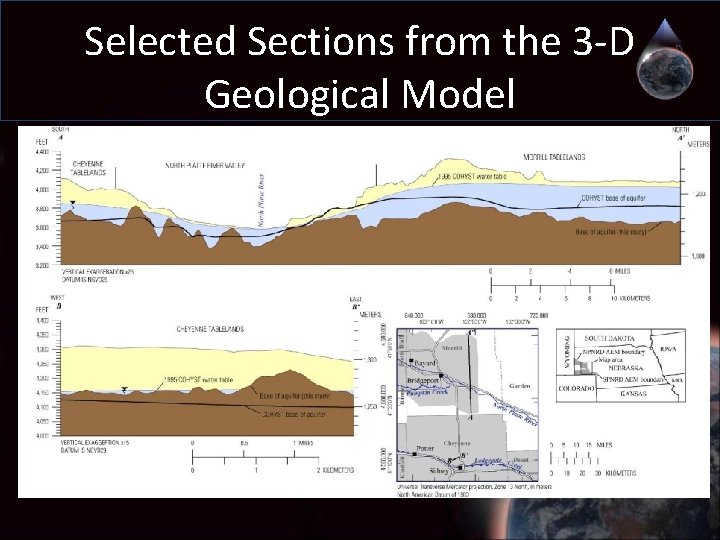This screenshot has height=540, width=720.
Task: Click the 'Pumpkin Creek' label on map
Action: [x=427, y=393]
